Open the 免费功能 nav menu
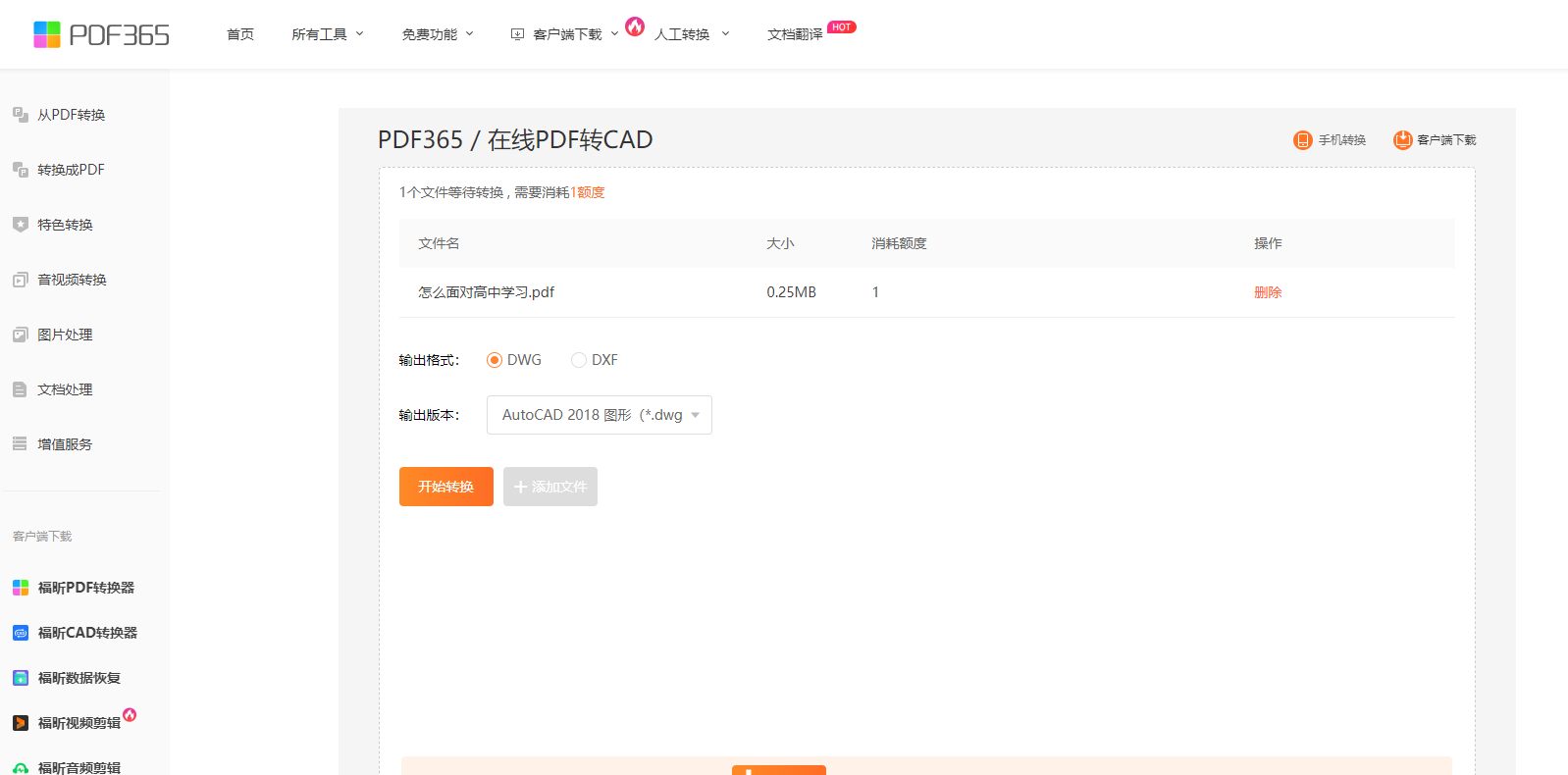The height and width of the screenshot is (775, 1568). [429, 34]
